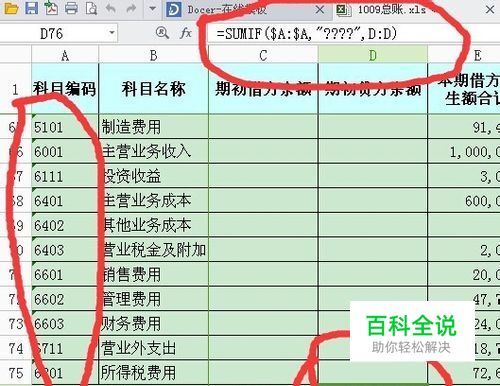Click the name box showing D76

click(x=52, y=33)
